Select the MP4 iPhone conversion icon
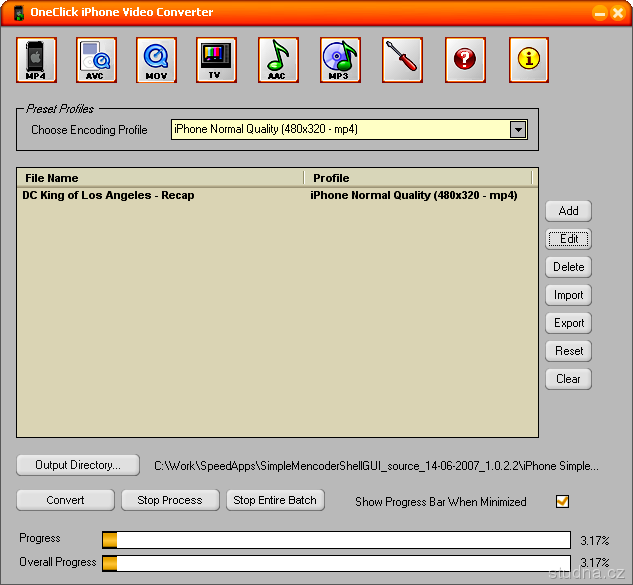 (36, 60)
